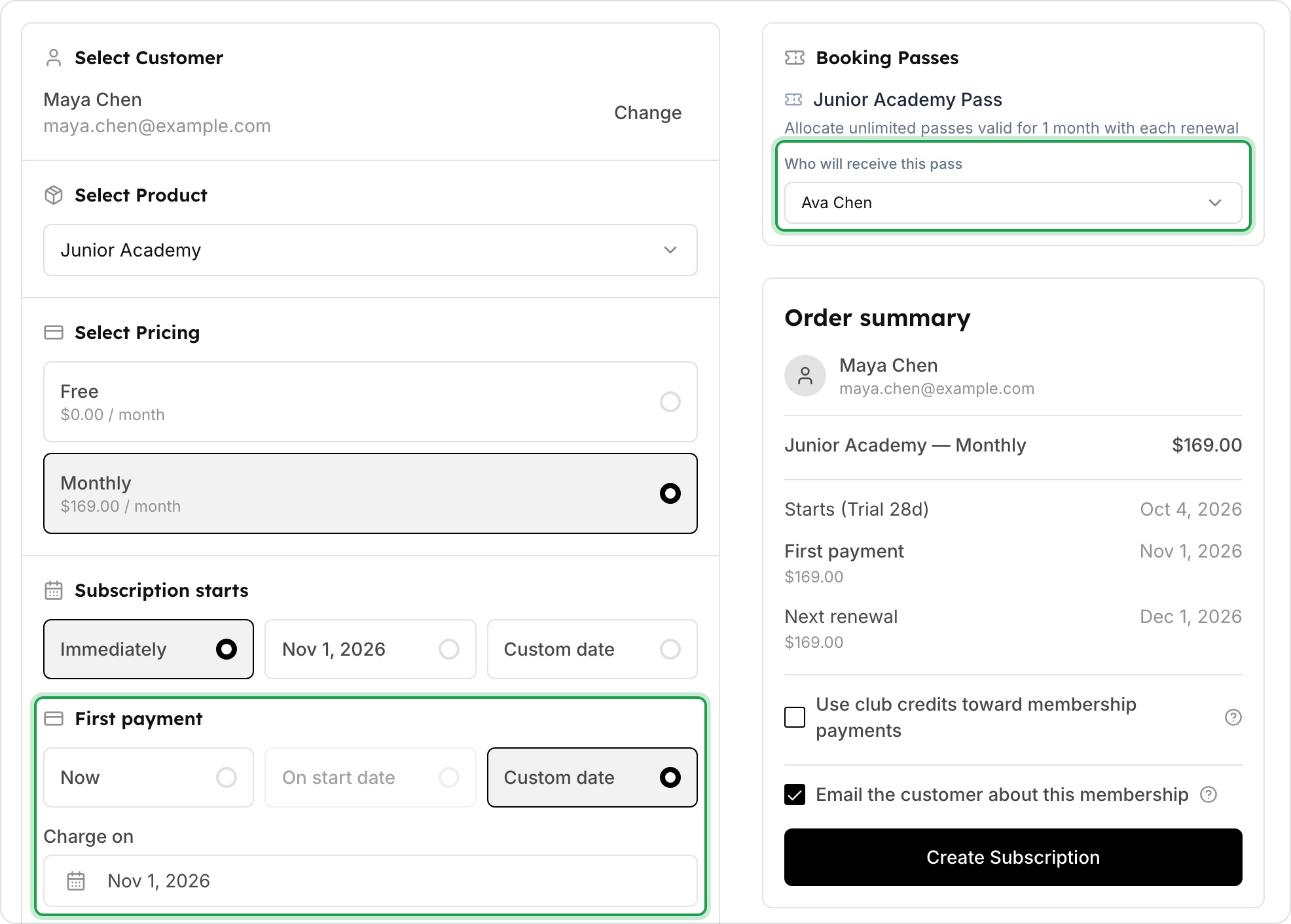Enable use club credits toward membership payments

[x=795, y=717]
